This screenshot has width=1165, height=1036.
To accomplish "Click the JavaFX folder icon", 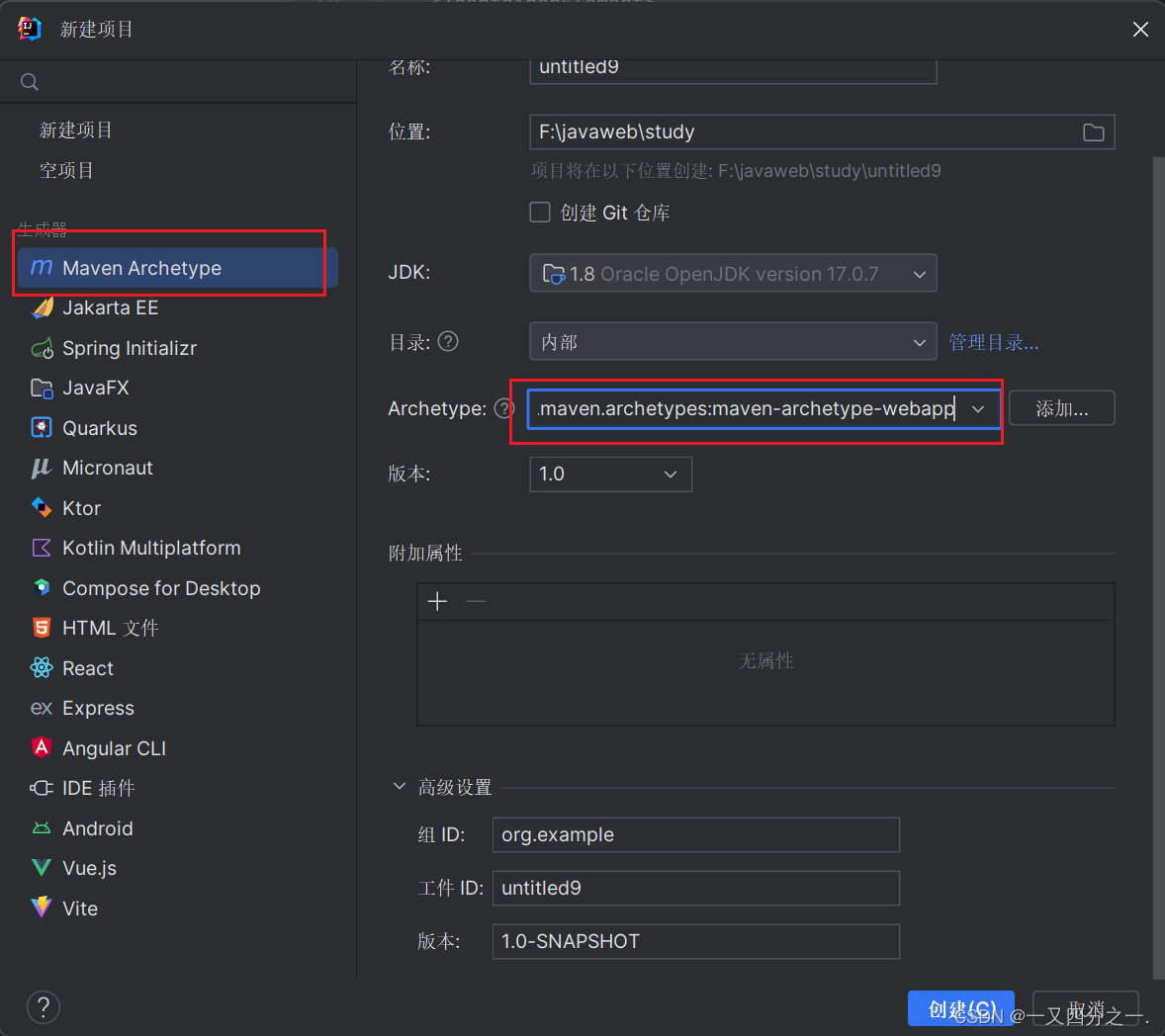I will 43,388.
